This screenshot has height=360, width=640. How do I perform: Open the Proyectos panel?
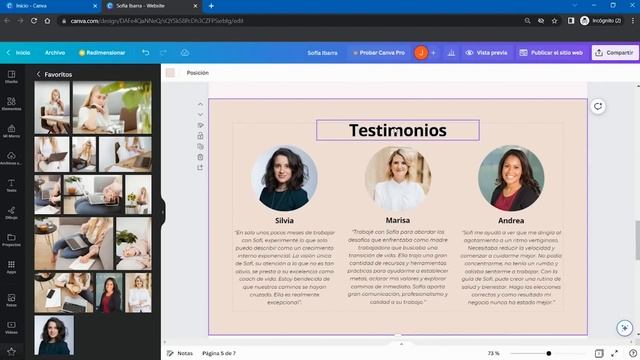tap(11, 240)
